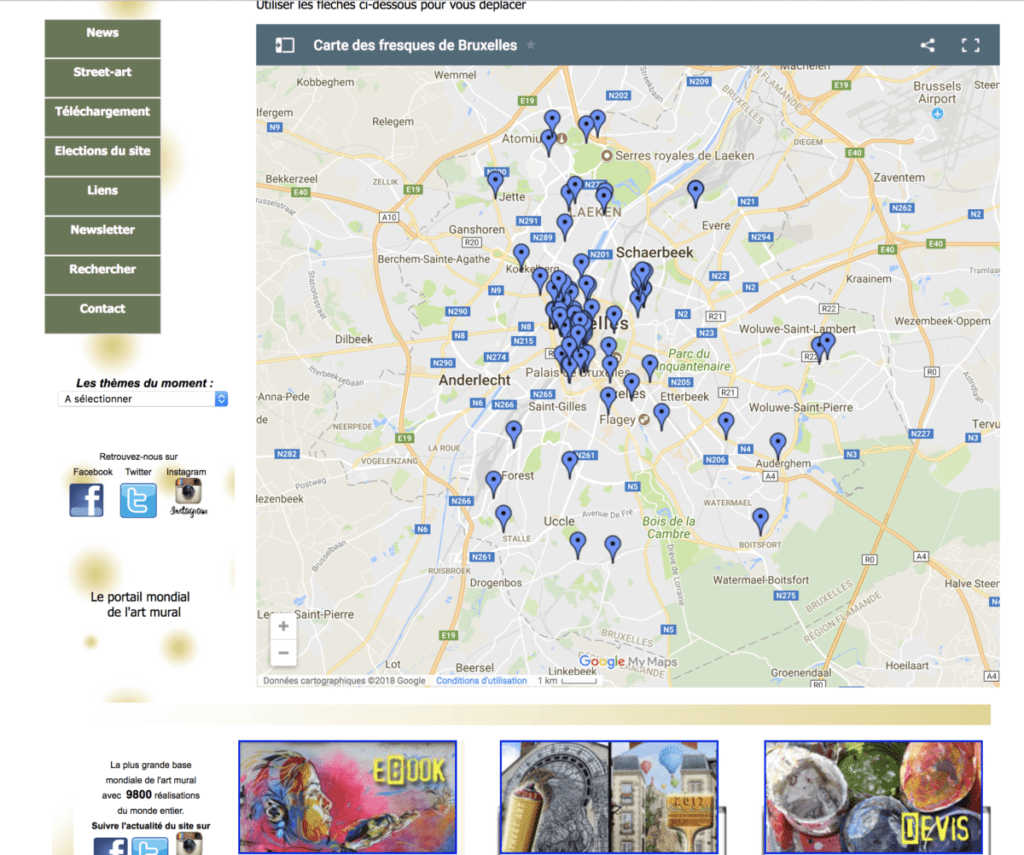
Task: Click the Devis banner image
Action: click(873, 797)
